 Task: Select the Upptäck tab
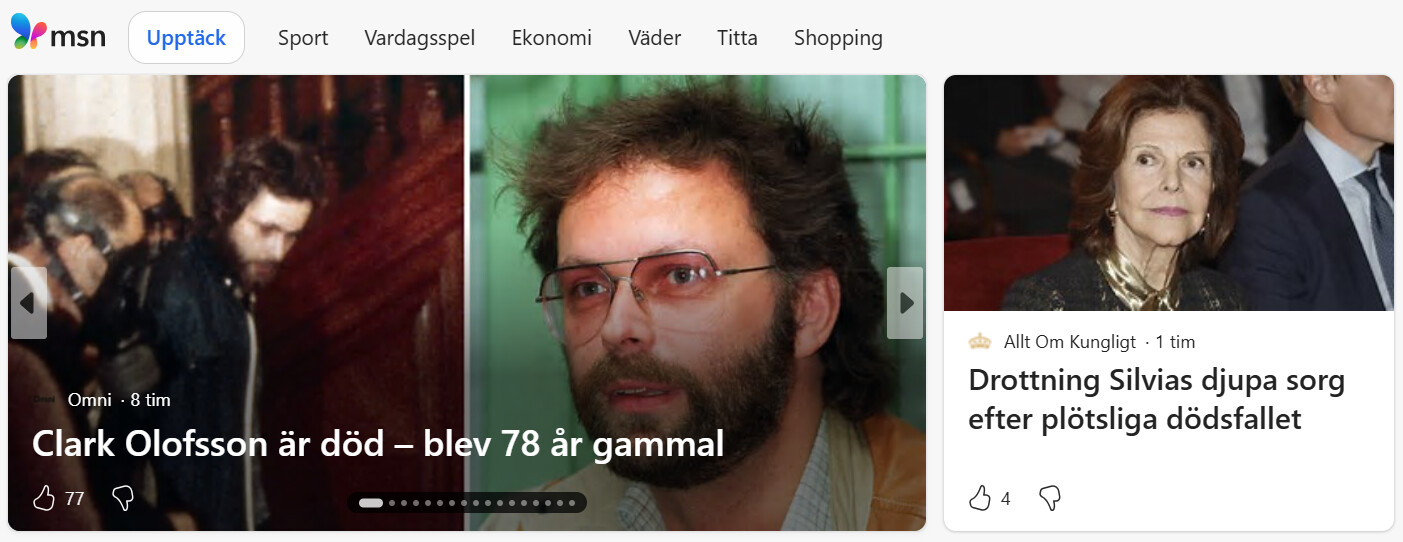coord(187,38)
